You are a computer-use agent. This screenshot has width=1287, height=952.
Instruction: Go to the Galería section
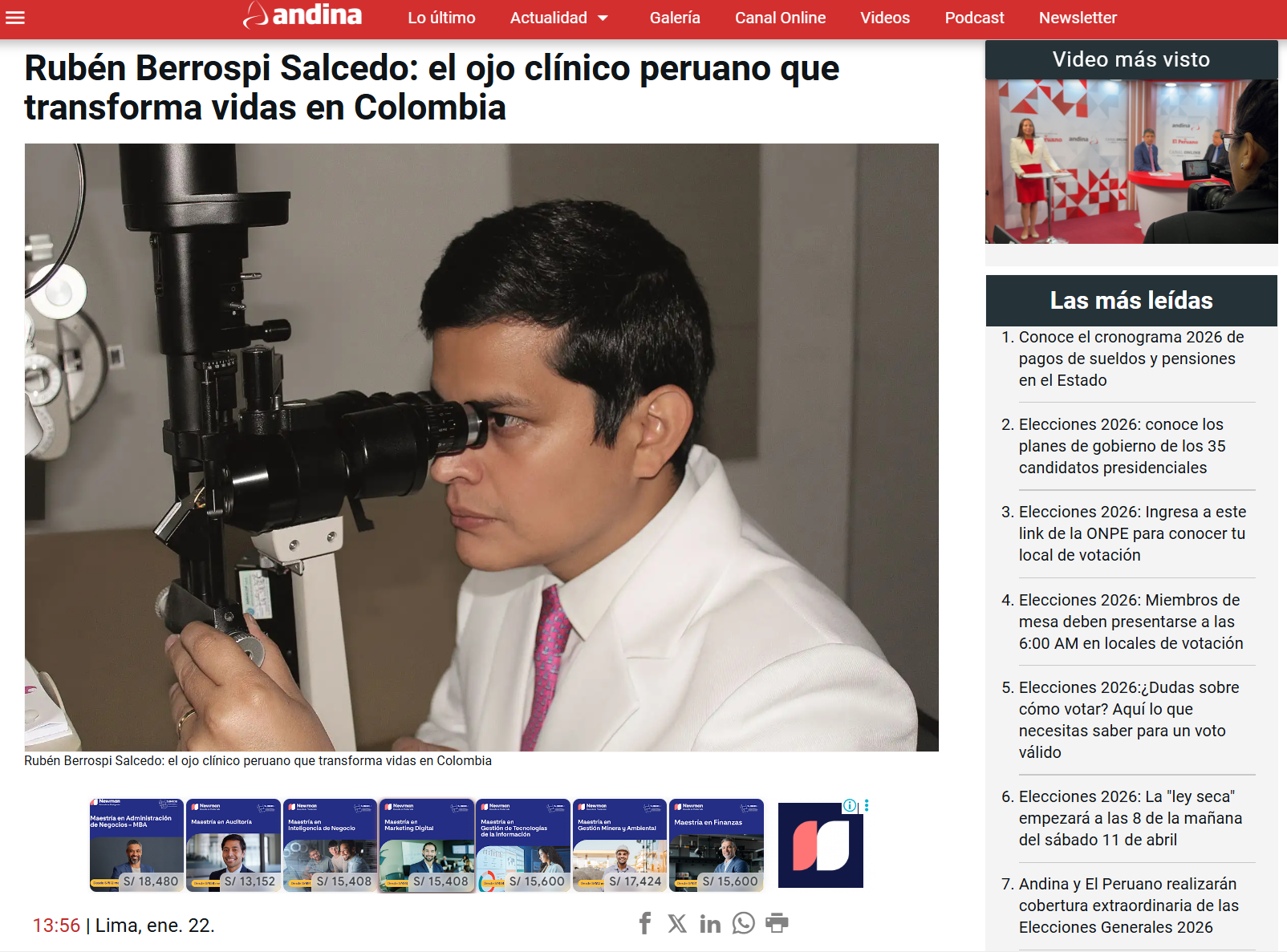(x=675, y=18)
